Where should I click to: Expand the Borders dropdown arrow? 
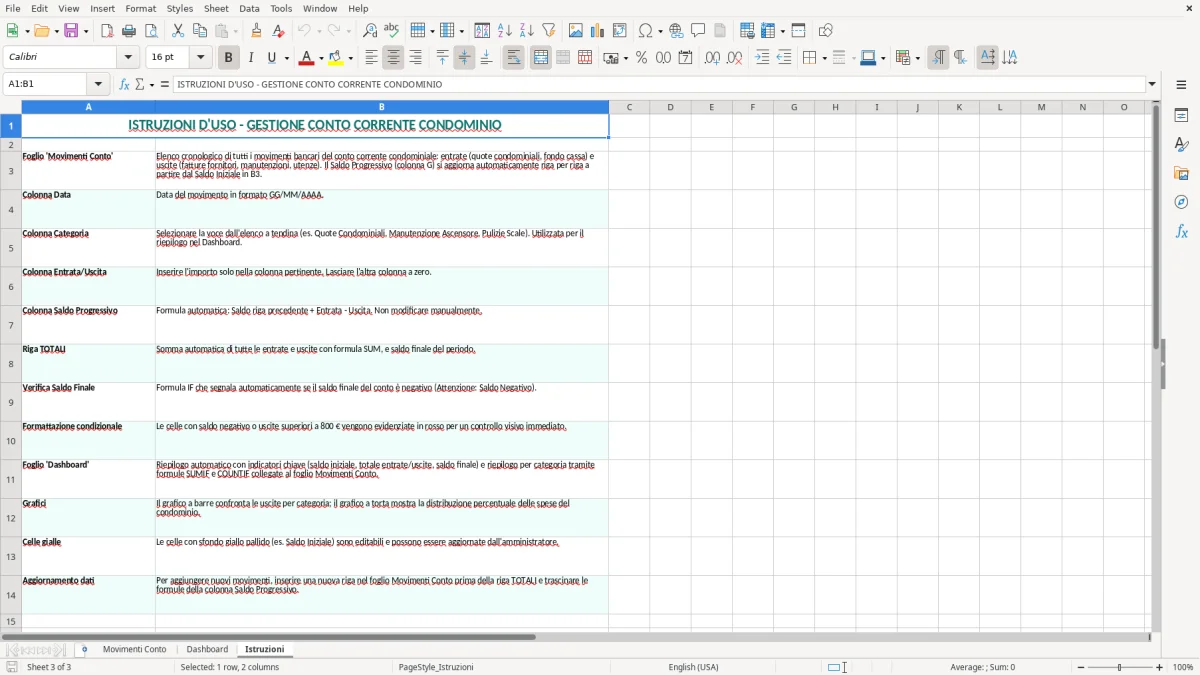[x=824, y=58]
